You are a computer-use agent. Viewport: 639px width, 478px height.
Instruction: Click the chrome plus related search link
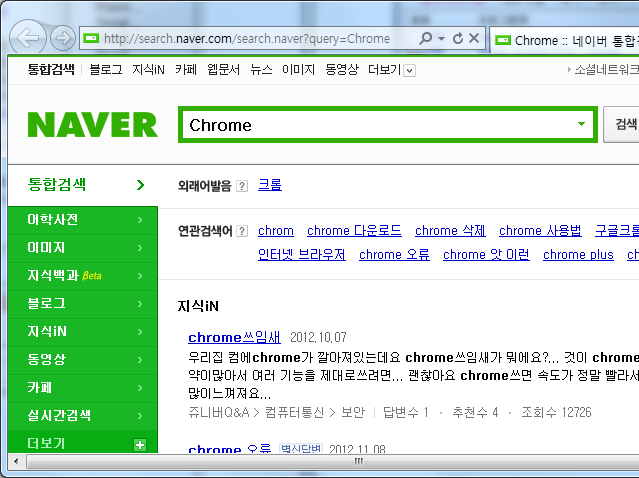pos(578,255)
